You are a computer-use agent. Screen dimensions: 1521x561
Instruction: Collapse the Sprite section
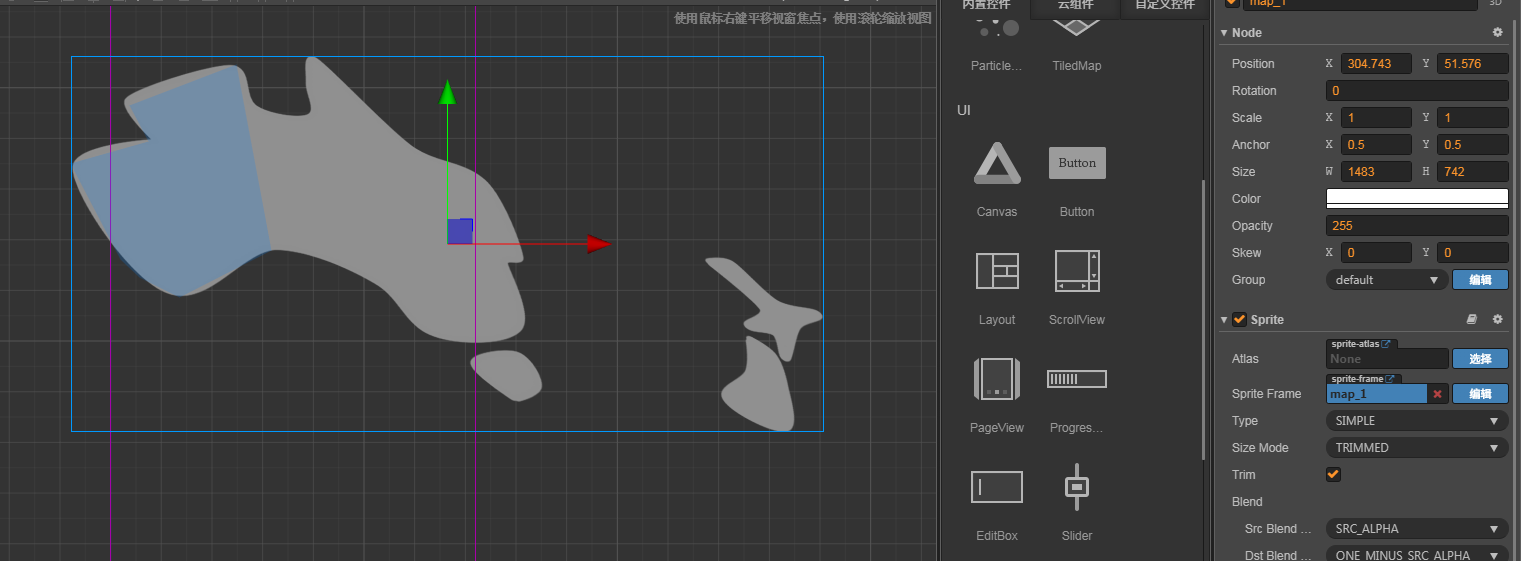click(x=1223, y=320)
